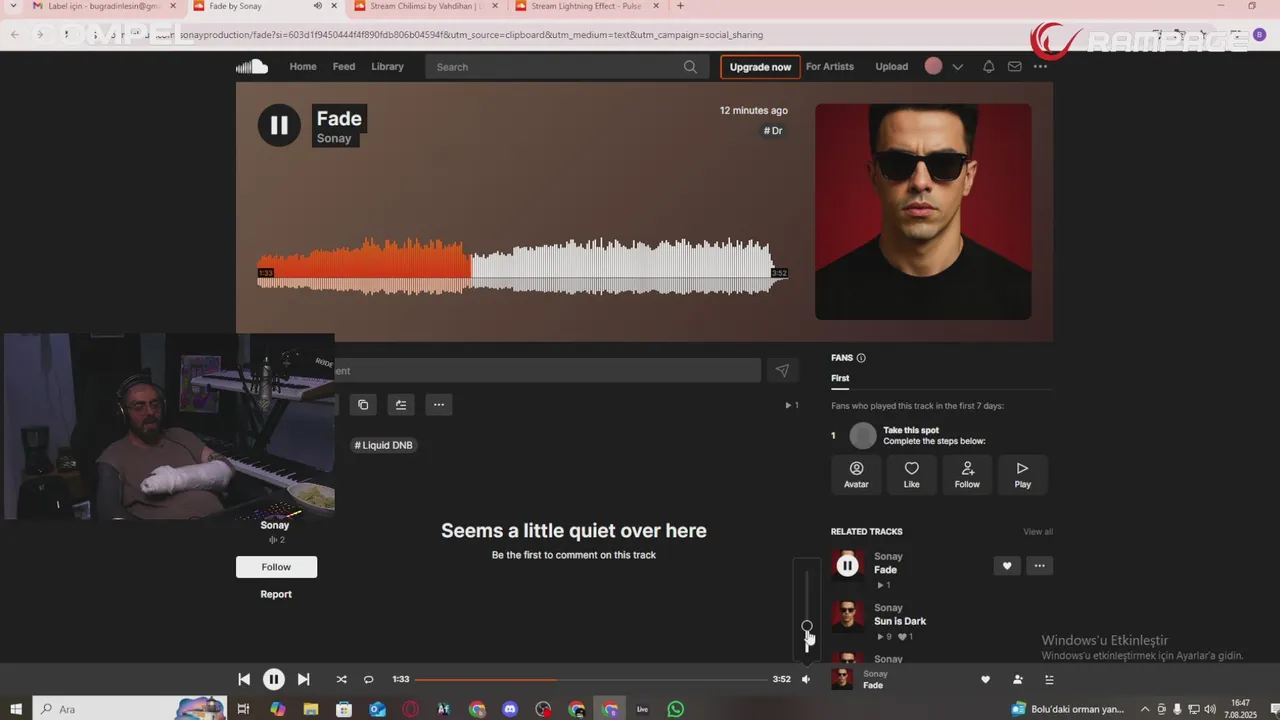Open the SoundCloud logo home link
Viewport: 1280px width, 720px height.
click(x=252, y=67)
